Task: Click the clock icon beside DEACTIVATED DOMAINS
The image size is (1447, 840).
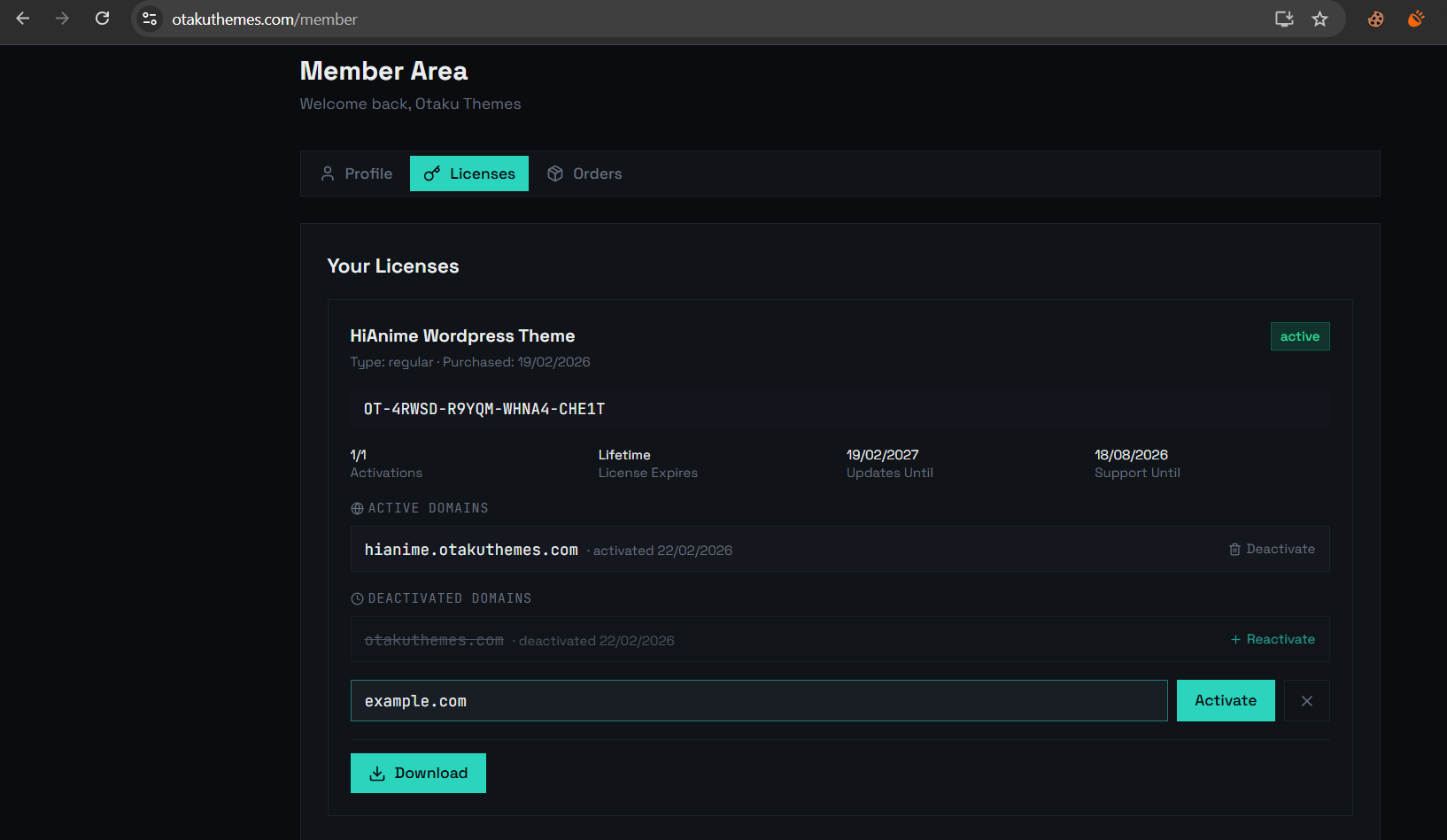Action: point(357,598)
